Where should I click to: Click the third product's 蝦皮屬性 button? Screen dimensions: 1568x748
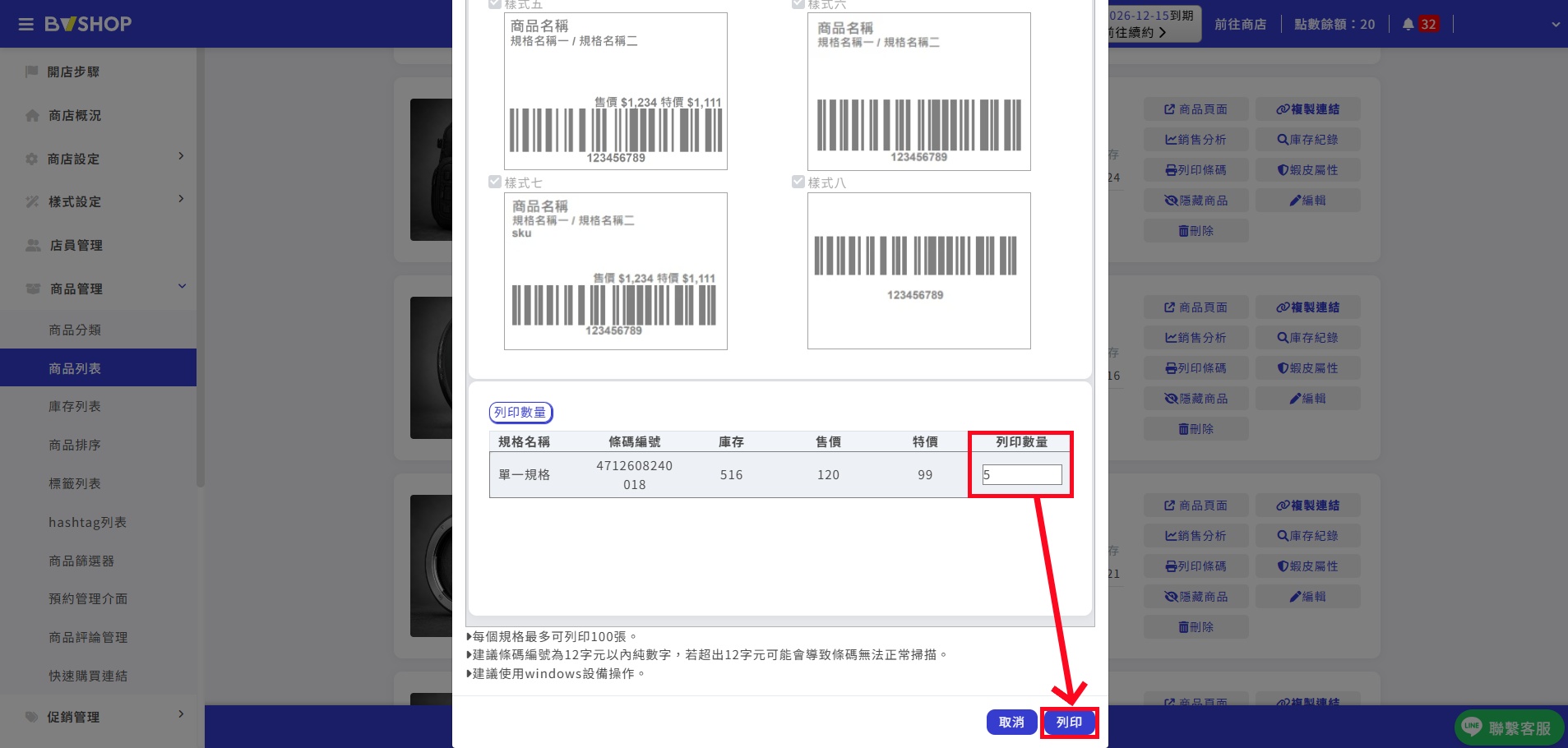coord(1307,566)
